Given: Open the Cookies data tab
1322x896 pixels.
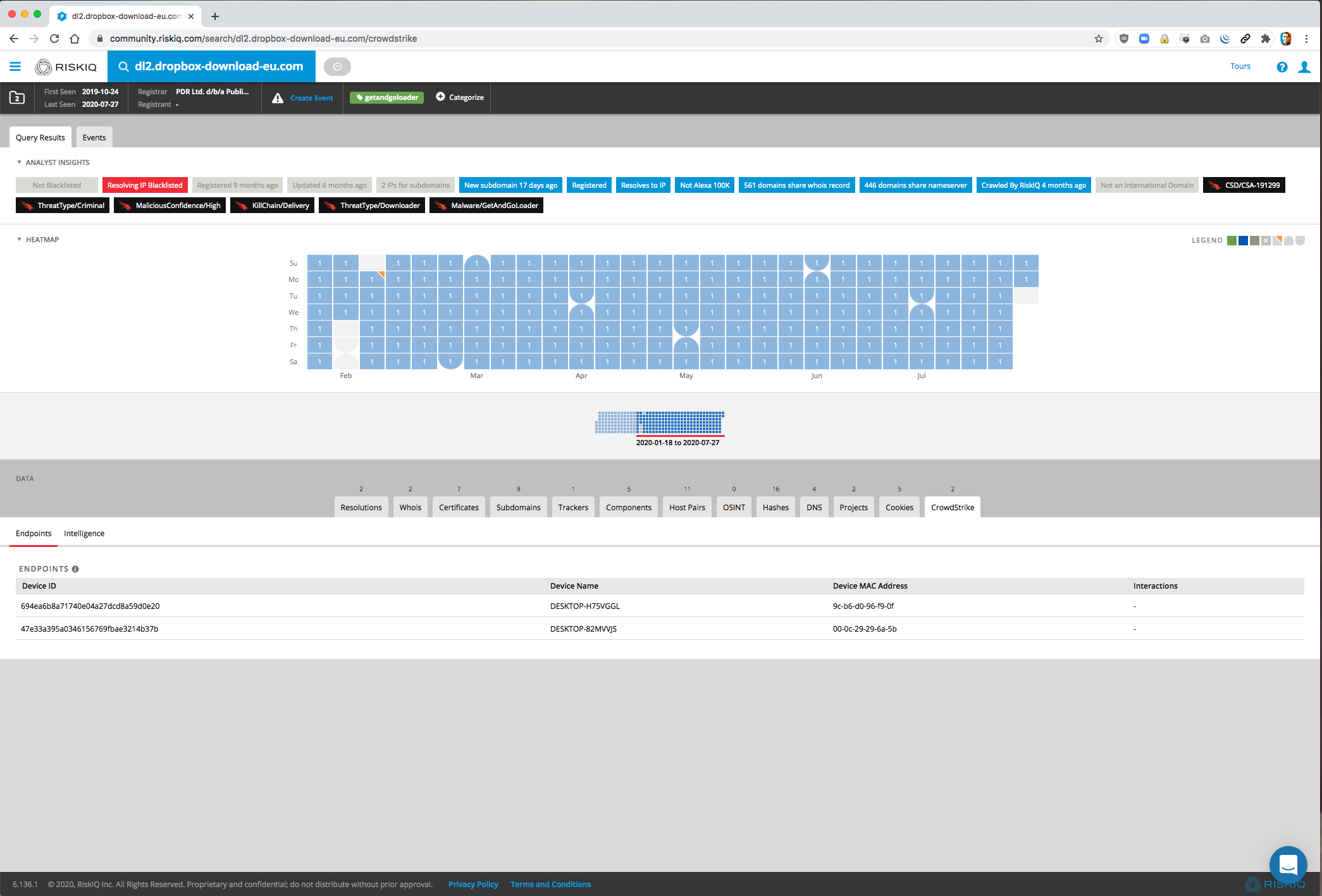Looking at the screenshot, I should click(899, 507).
